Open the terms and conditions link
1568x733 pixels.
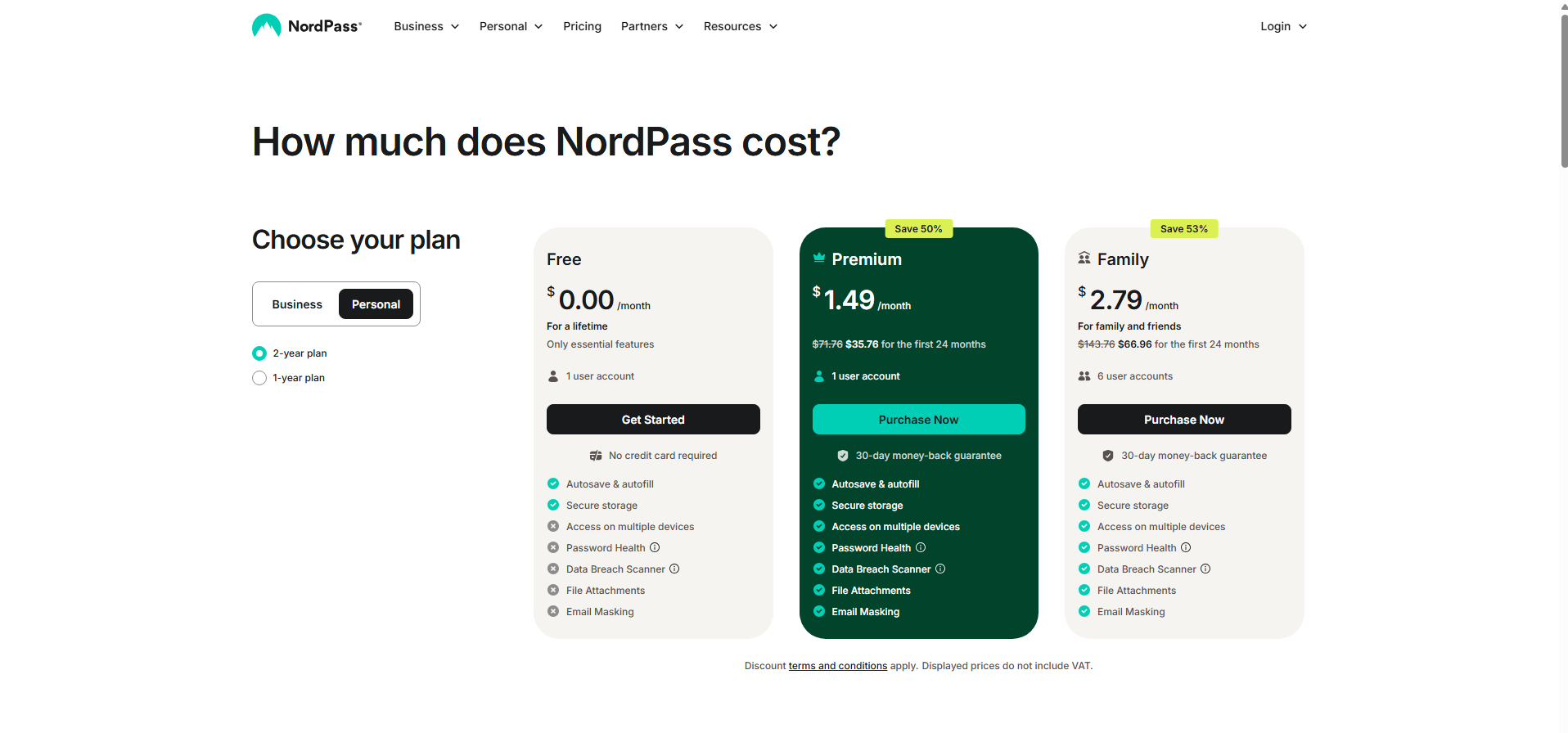pos(837,665)
